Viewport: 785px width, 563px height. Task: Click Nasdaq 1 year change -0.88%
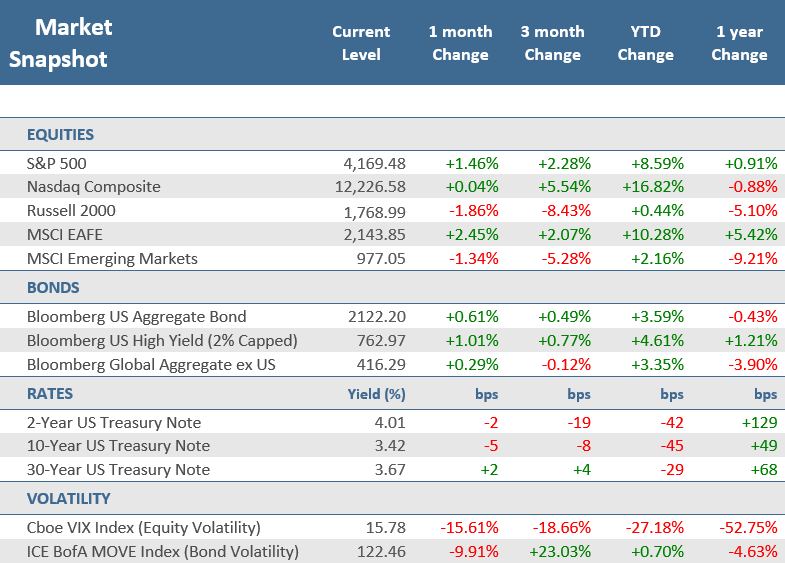752,187
